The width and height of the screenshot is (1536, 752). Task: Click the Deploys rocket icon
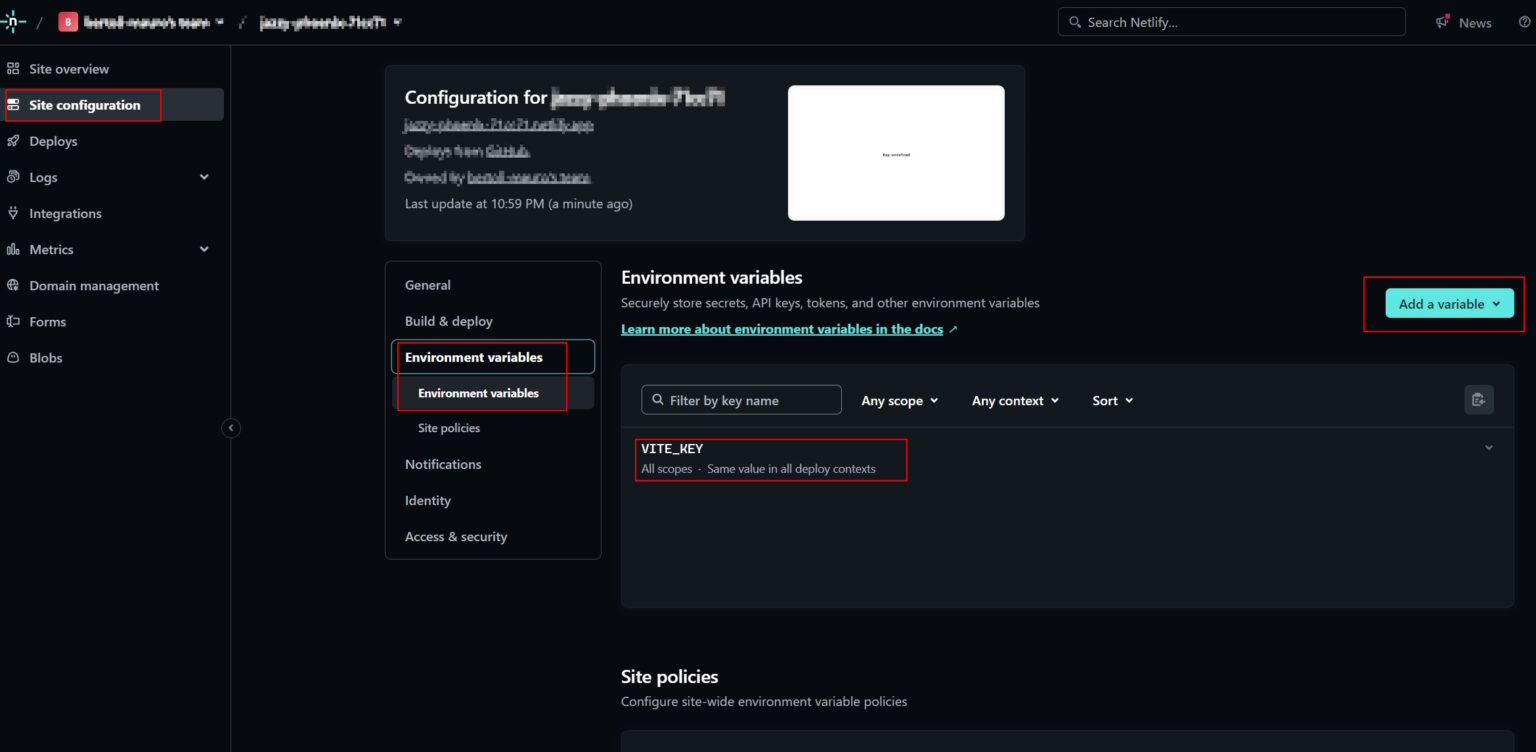13,141
